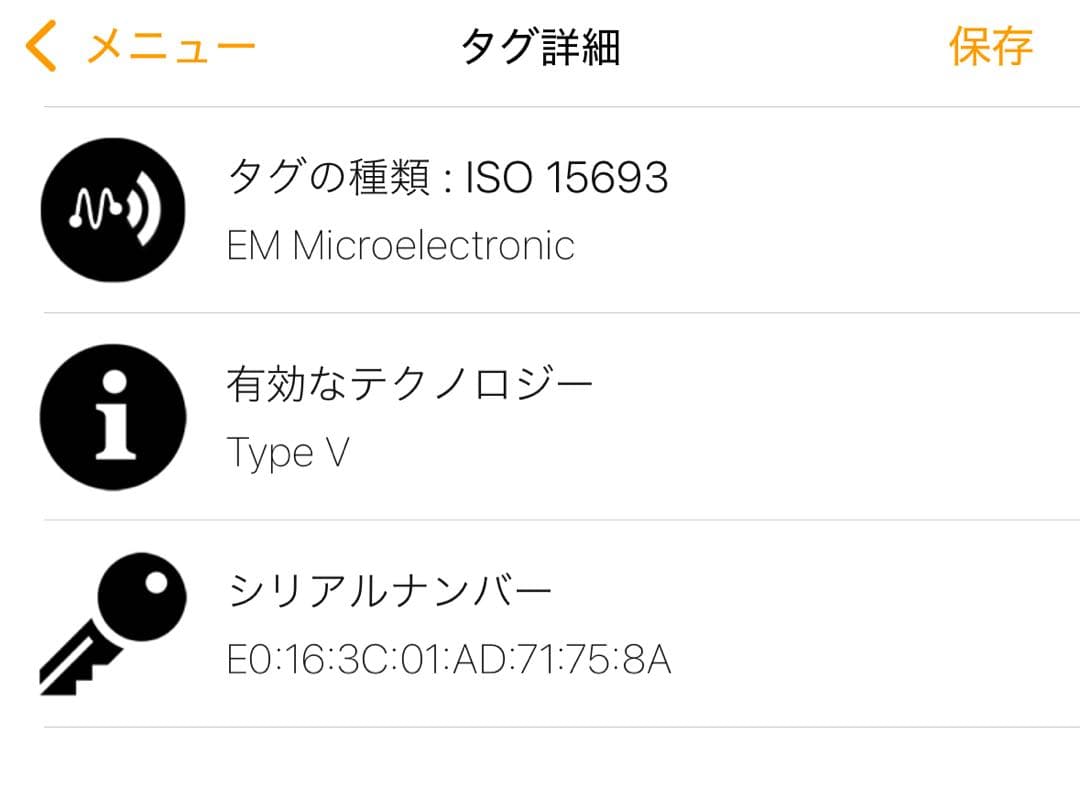Tap 保存 to save the tag
The height and width of the screenshot is (810, 1080).
point(990,47)
